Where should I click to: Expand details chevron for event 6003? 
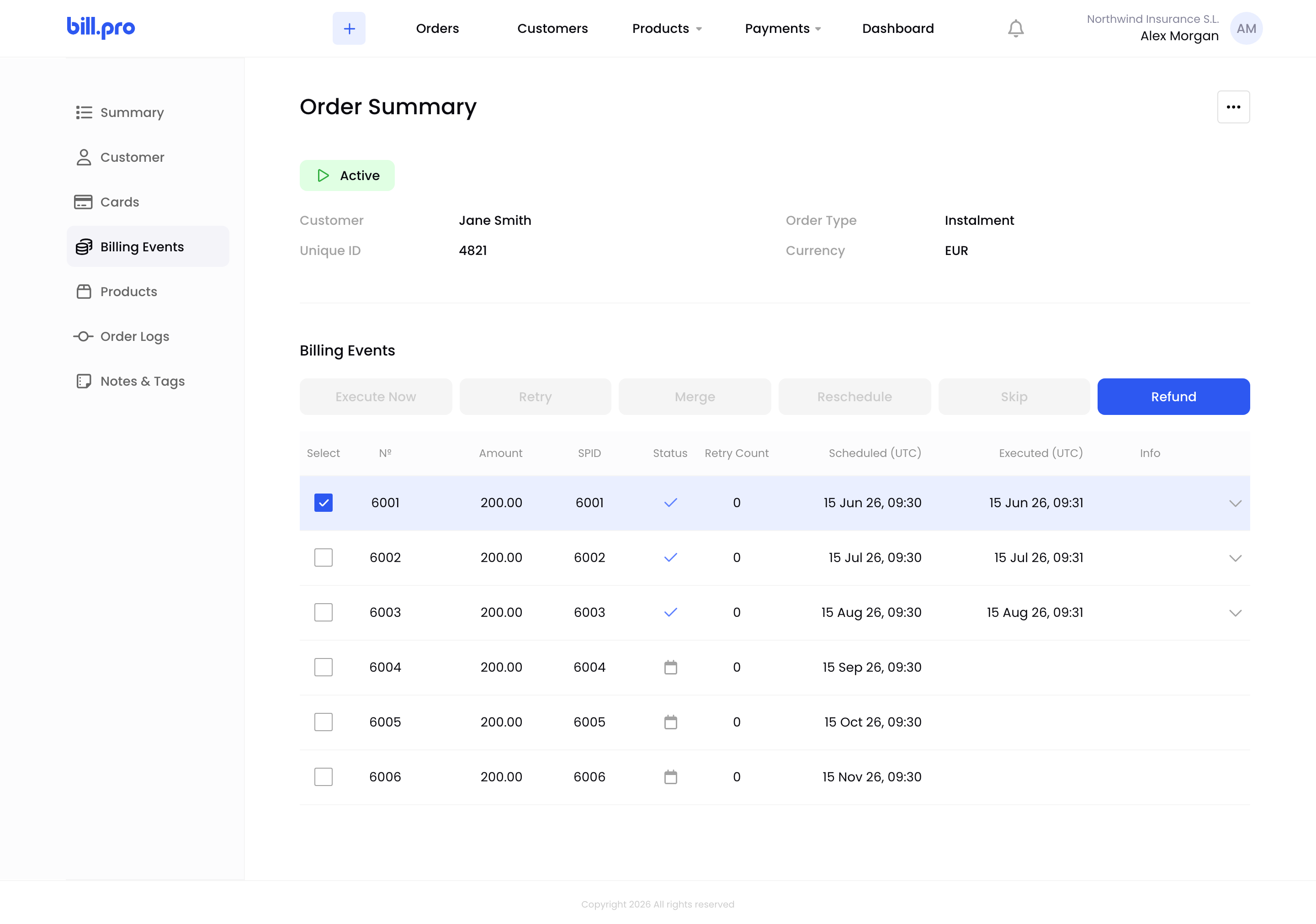point(1235,613)
